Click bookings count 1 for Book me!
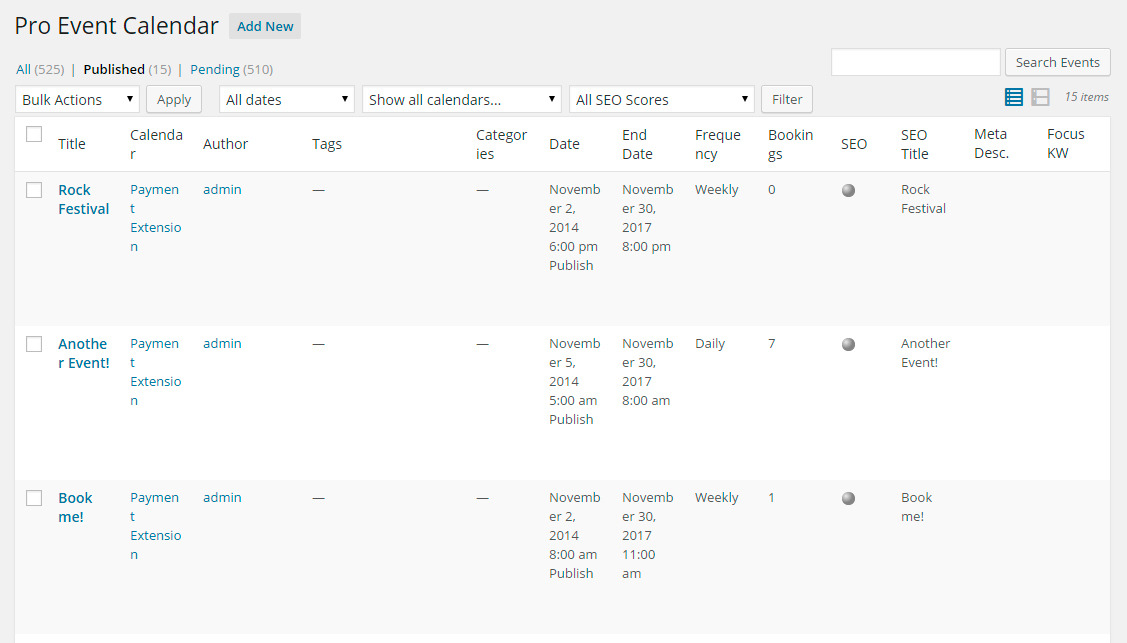Image resolution: width=1127 pixels, height=643 pixels. (771, 497)
